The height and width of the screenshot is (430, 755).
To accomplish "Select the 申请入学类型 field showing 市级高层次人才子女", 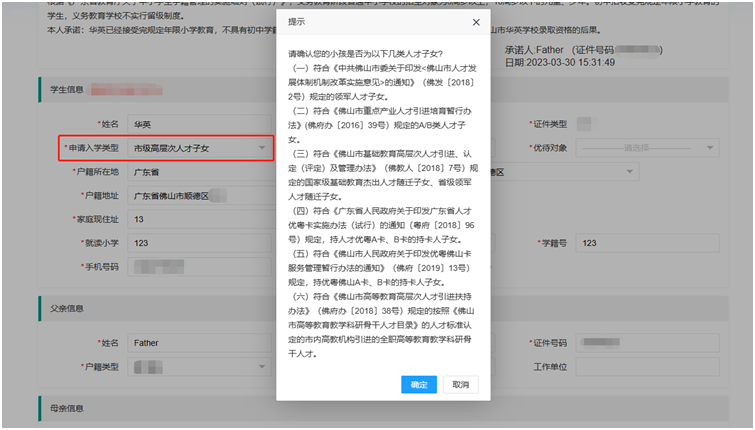I will pyautogui.click(x=199, y=148).
